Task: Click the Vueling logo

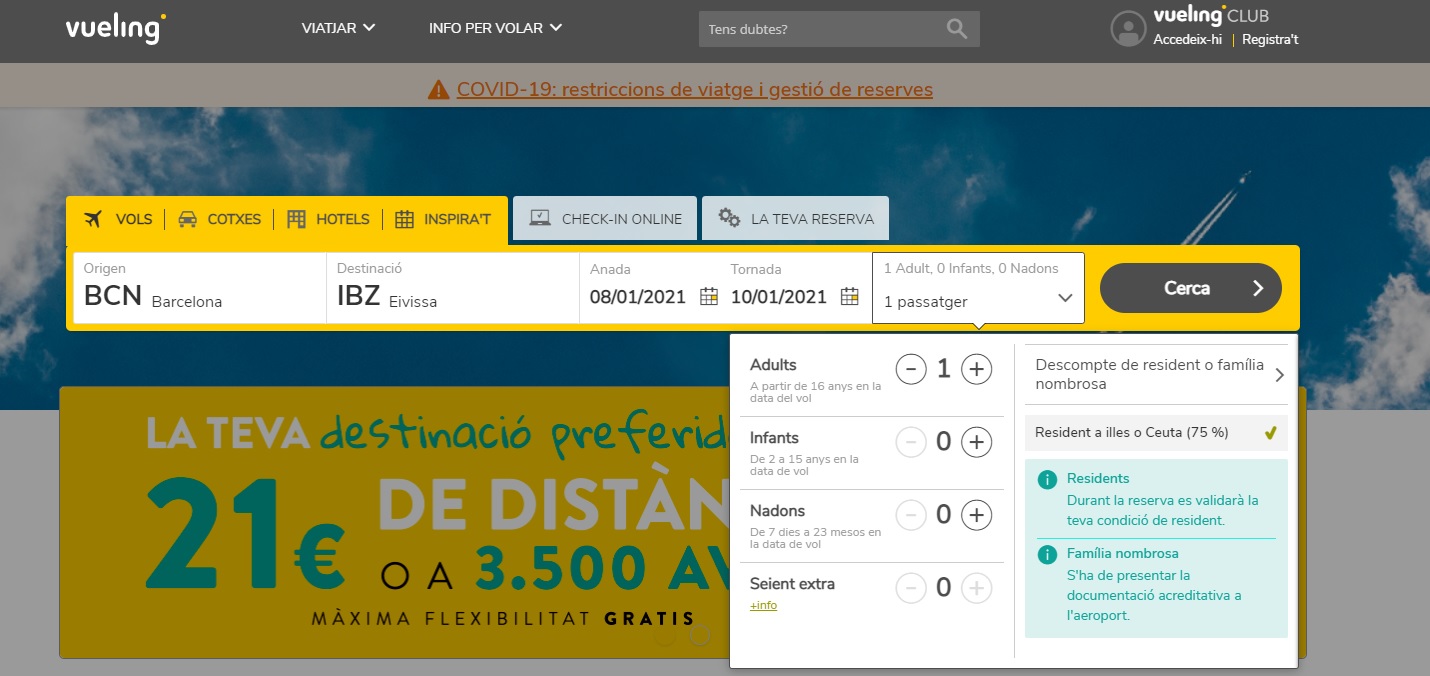Action: pyautogui.click(x=115, y=28)
